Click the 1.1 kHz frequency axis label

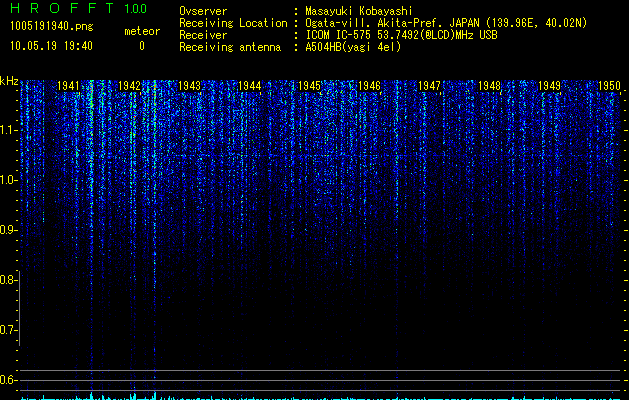[8, 130]
